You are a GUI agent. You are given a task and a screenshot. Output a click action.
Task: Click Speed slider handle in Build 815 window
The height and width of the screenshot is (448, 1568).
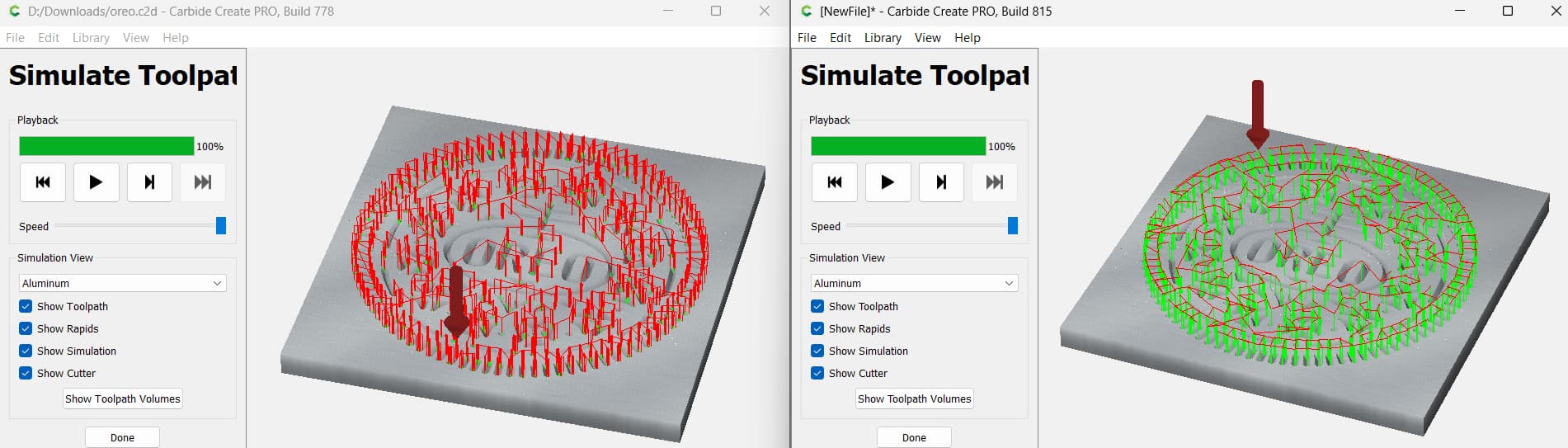pyautogui.click(x=1013, y=226)
